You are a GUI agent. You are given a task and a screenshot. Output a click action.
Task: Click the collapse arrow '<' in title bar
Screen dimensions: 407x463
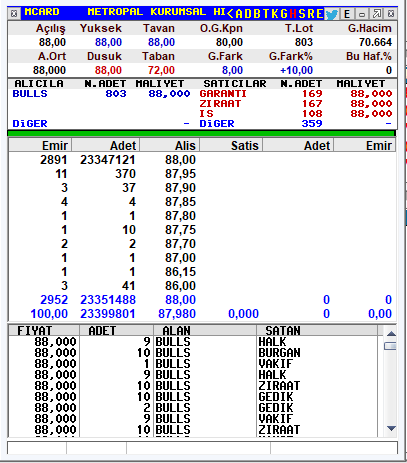pyautogui.click(x=230, y=13)
